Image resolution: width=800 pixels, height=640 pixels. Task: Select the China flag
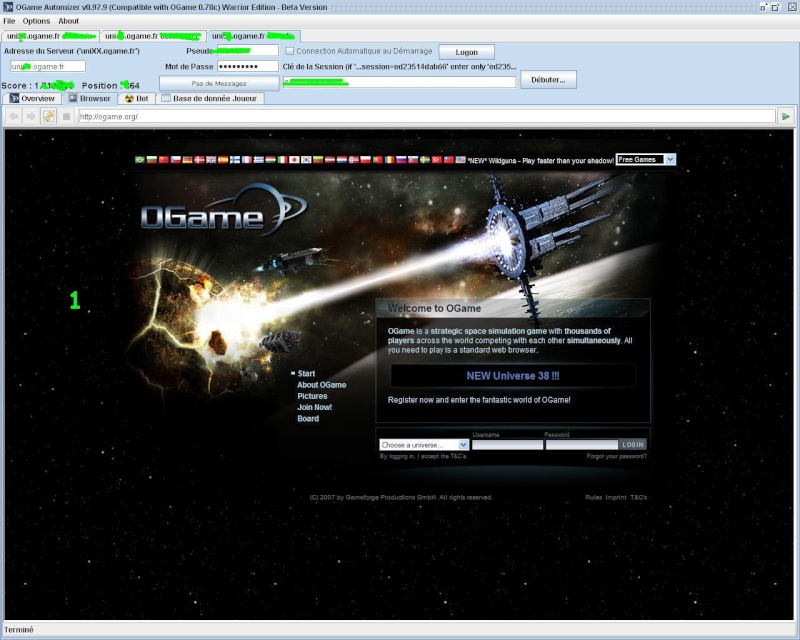164,160
